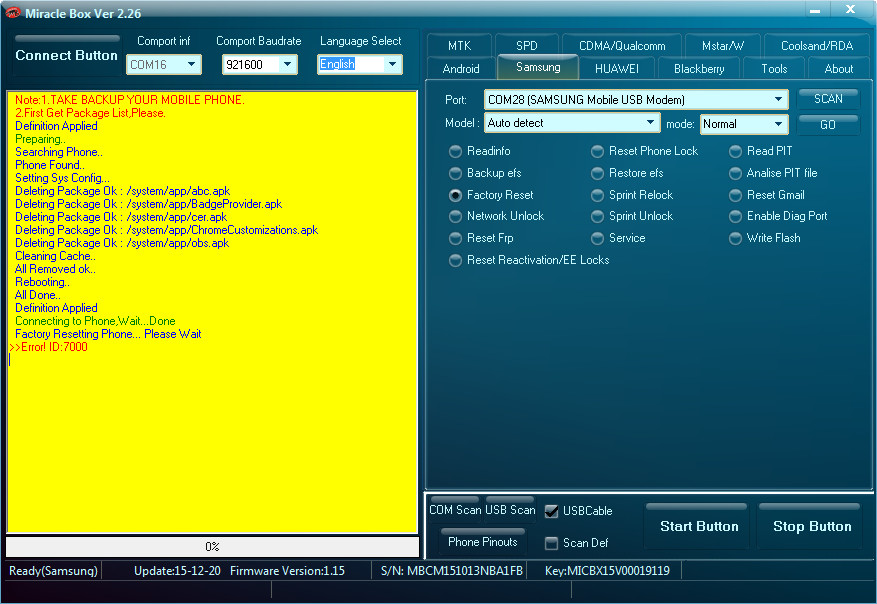Open the mode Normal dropdown
This screenshot has width=877, height=604.
point(778,124)
